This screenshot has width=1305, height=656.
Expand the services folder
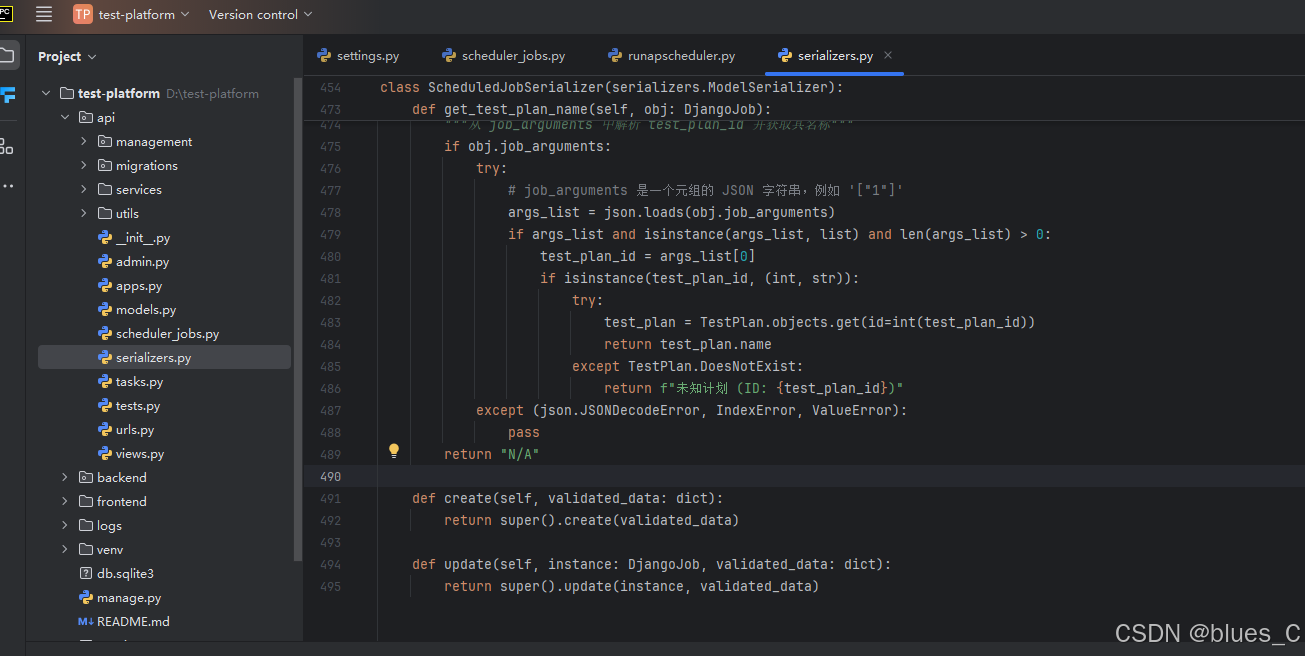[84, 189]
